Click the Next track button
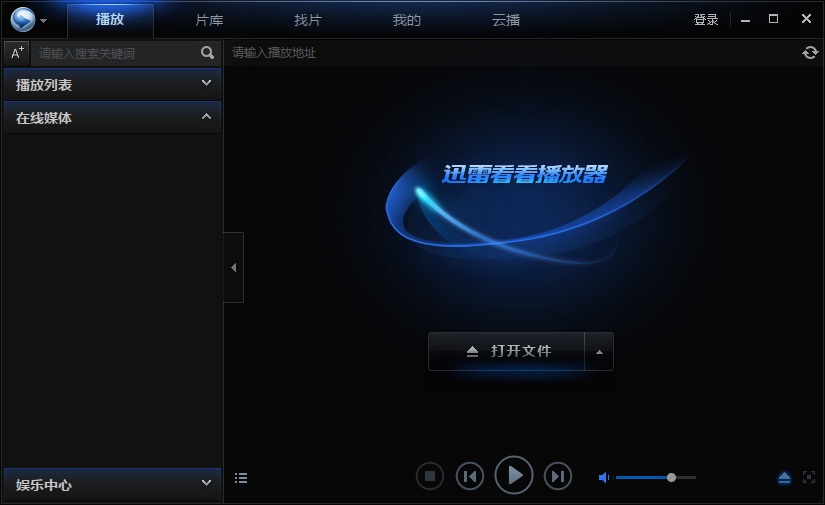 pyautogui.click(x=558, y=476)
